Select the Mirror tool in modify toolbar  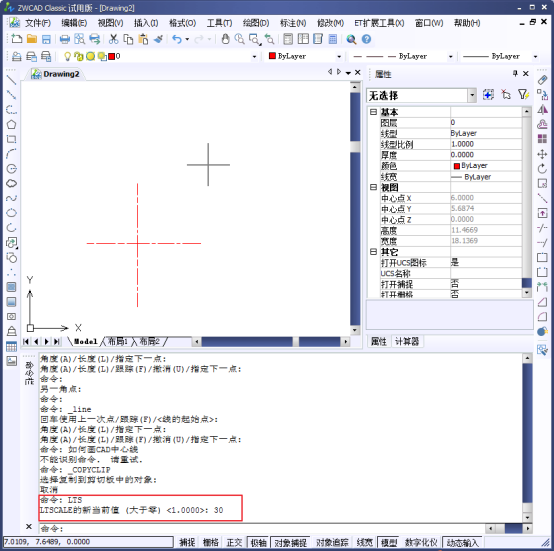[x=542, y=109]
